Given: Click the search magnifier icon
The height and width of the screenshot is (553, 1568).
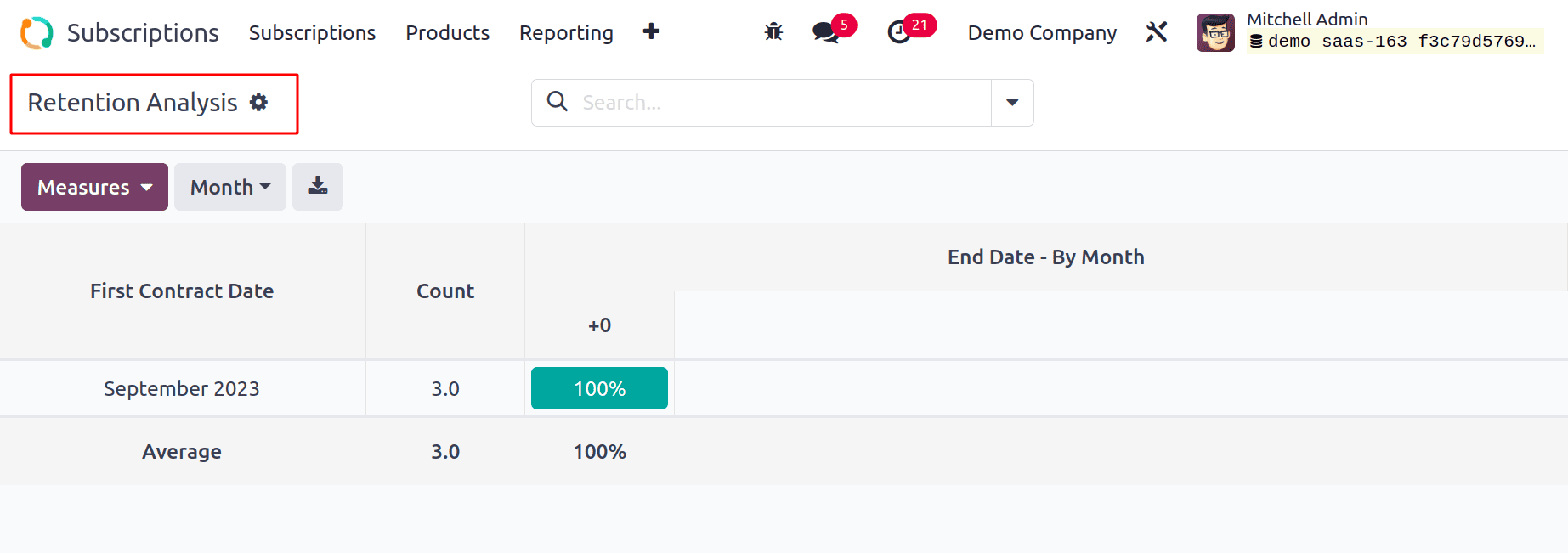Looking at the screenshot, I should (x=558, y=102).
